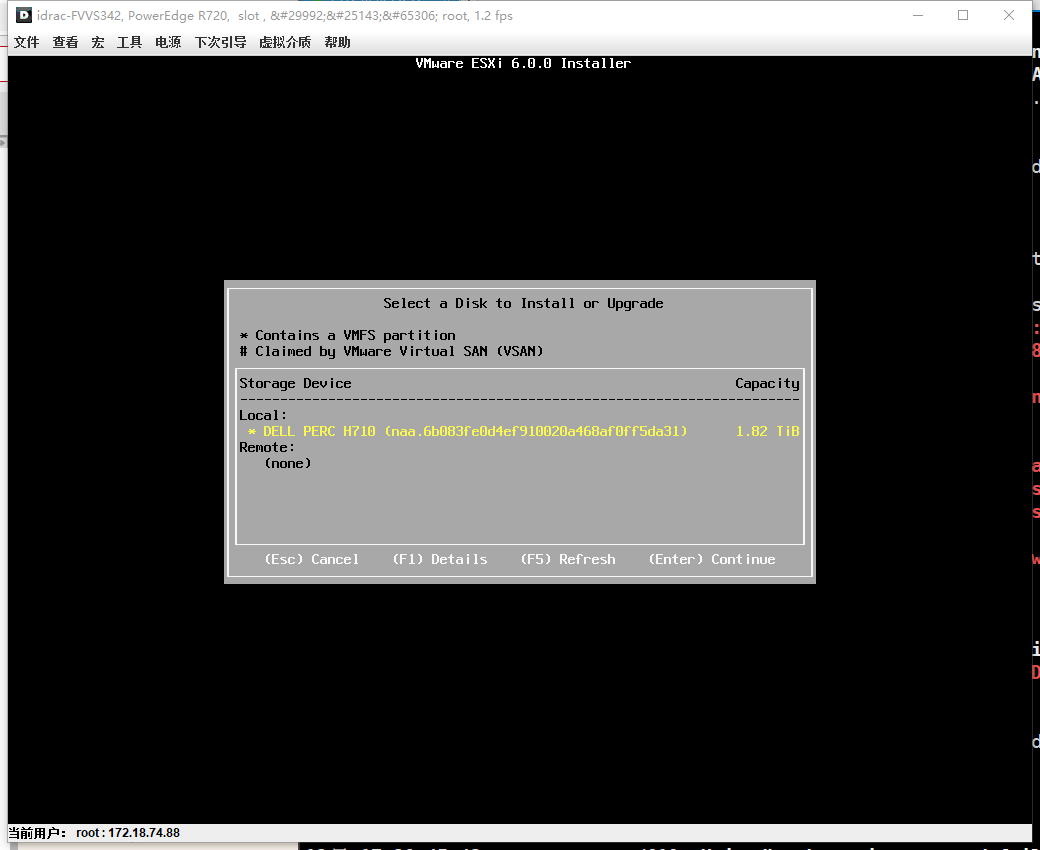Click the (F5) Refresh option

tap(568, 560)
